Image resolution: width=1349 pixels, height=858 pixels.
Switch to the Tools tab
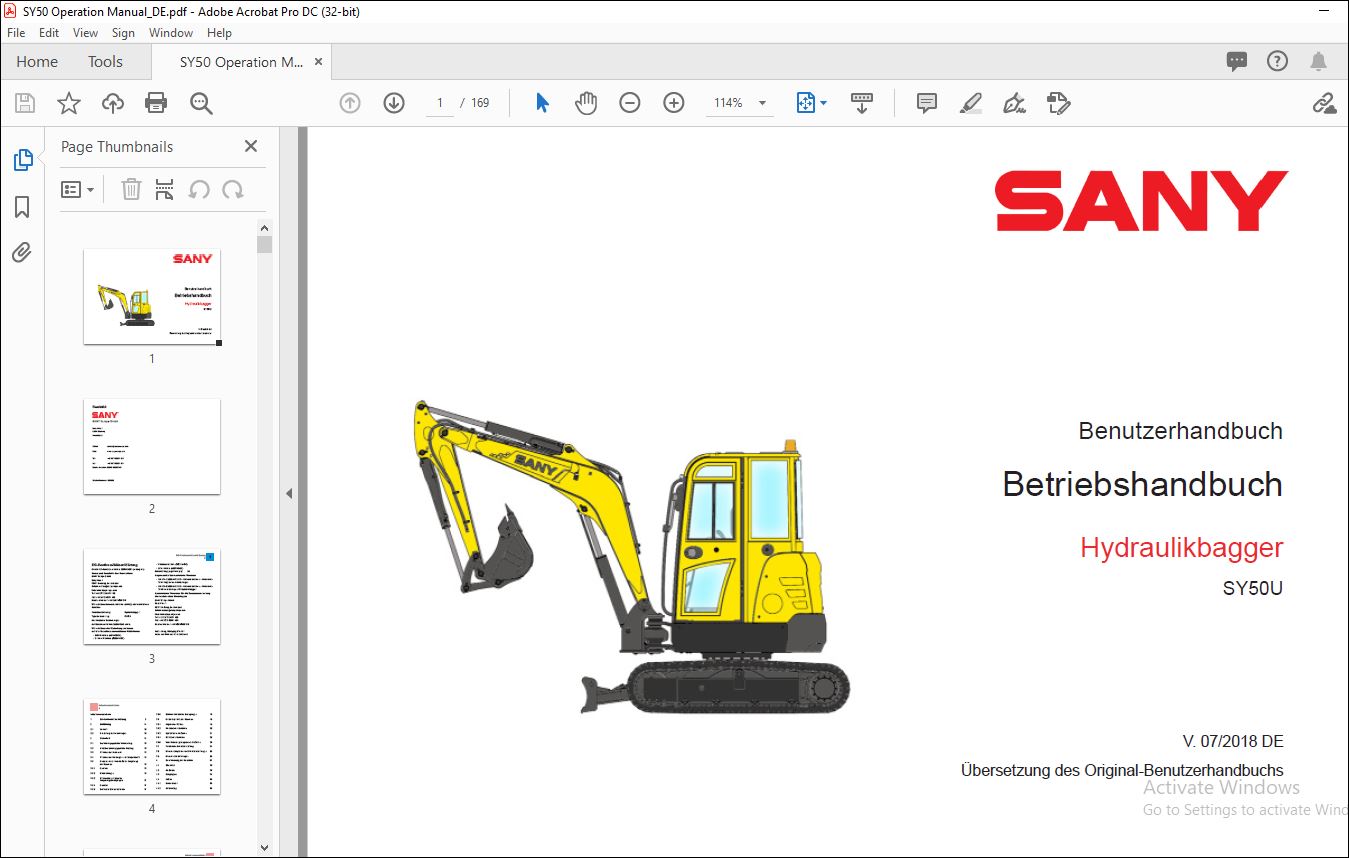[x=105, y=61]
